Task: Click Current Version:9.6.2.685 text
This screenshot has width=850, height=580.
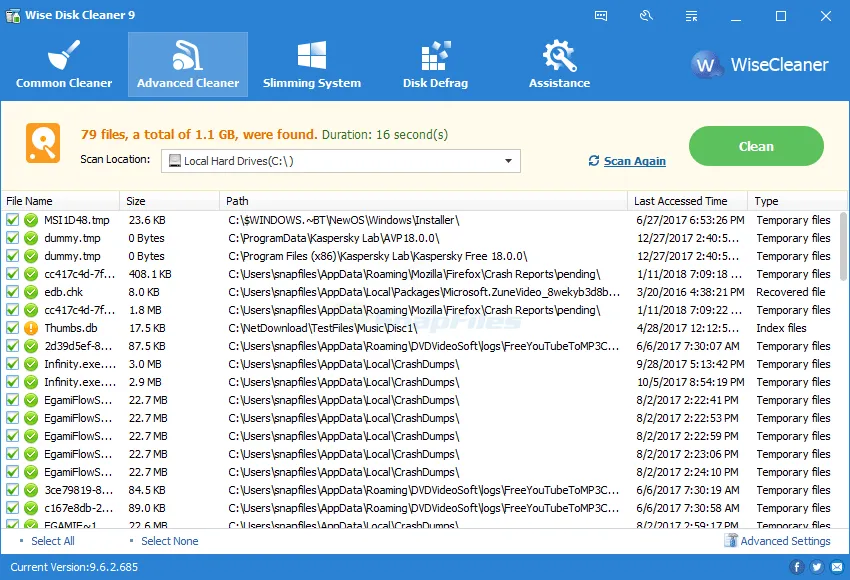Action: [74, 567]
